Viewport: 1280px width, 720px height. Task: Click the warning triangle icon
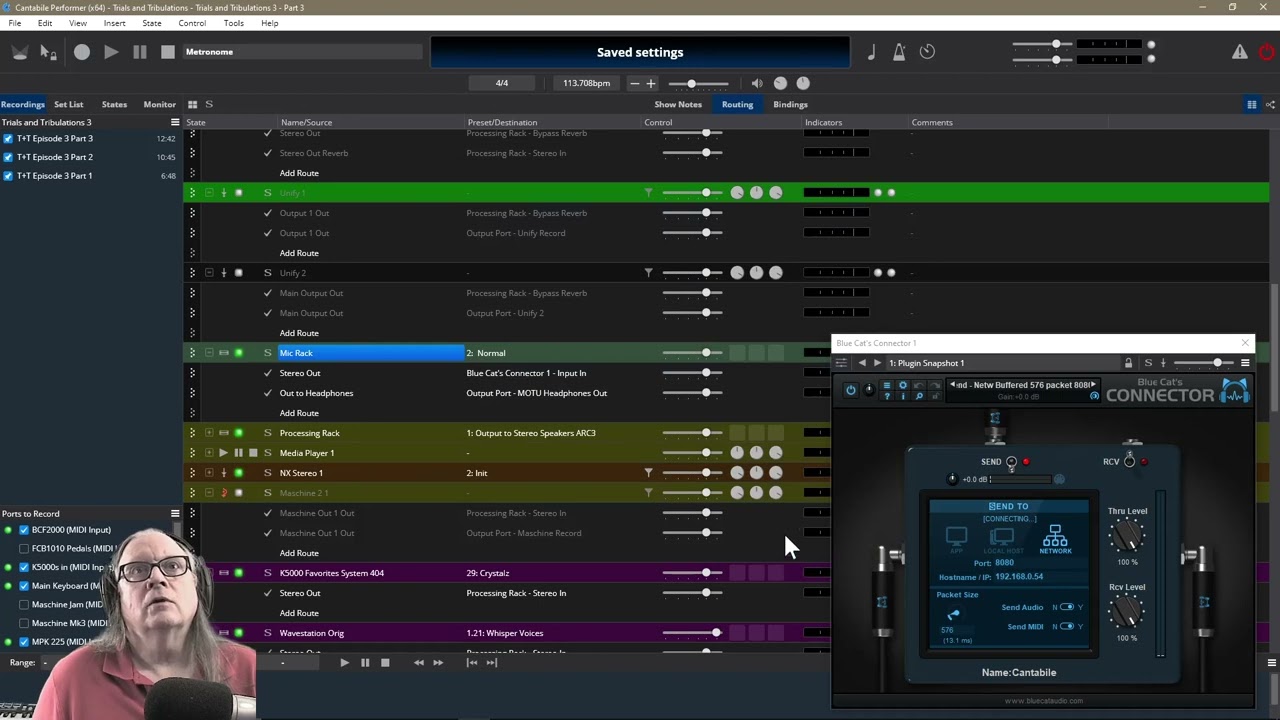click(1240, 52)
